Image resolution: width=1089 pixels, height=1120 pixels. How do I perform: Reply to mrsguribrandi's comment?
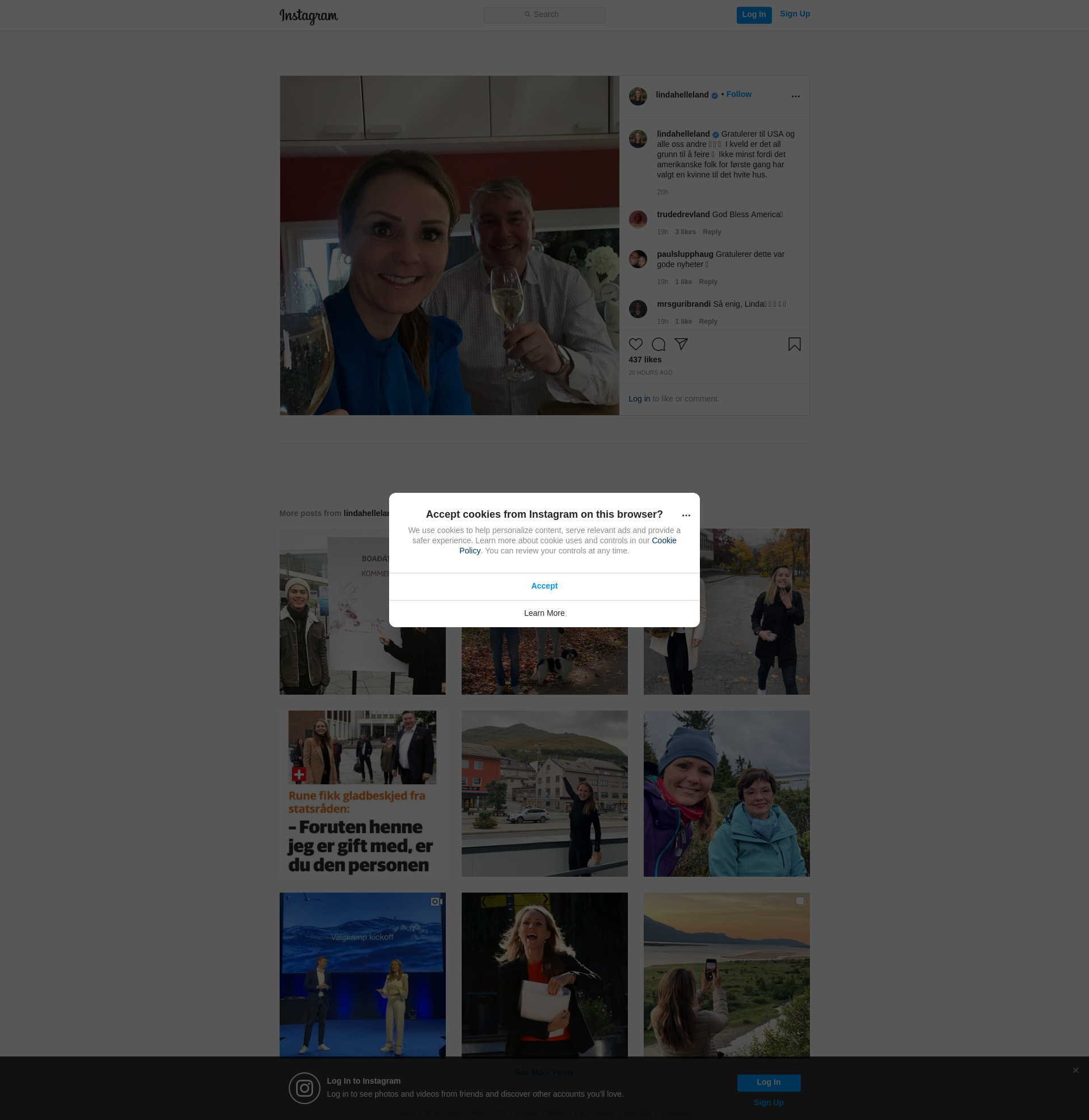coord(707,322)
